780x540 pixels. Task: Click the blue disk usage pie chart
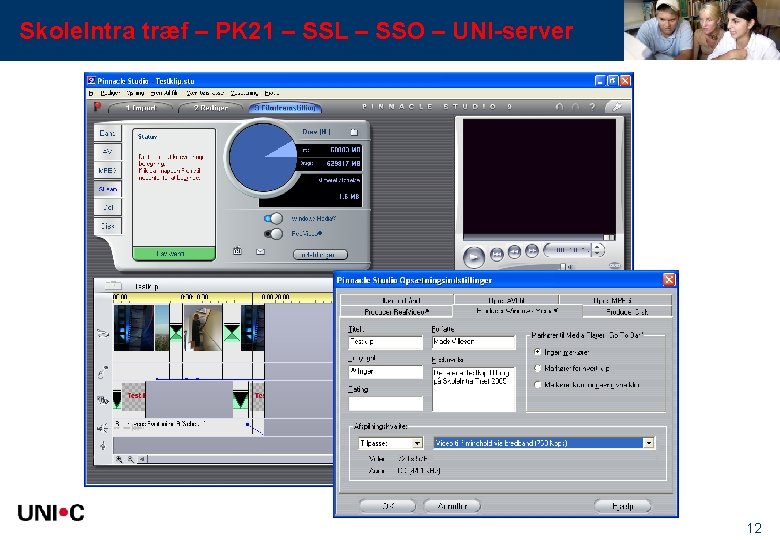[x=263, y=157]
